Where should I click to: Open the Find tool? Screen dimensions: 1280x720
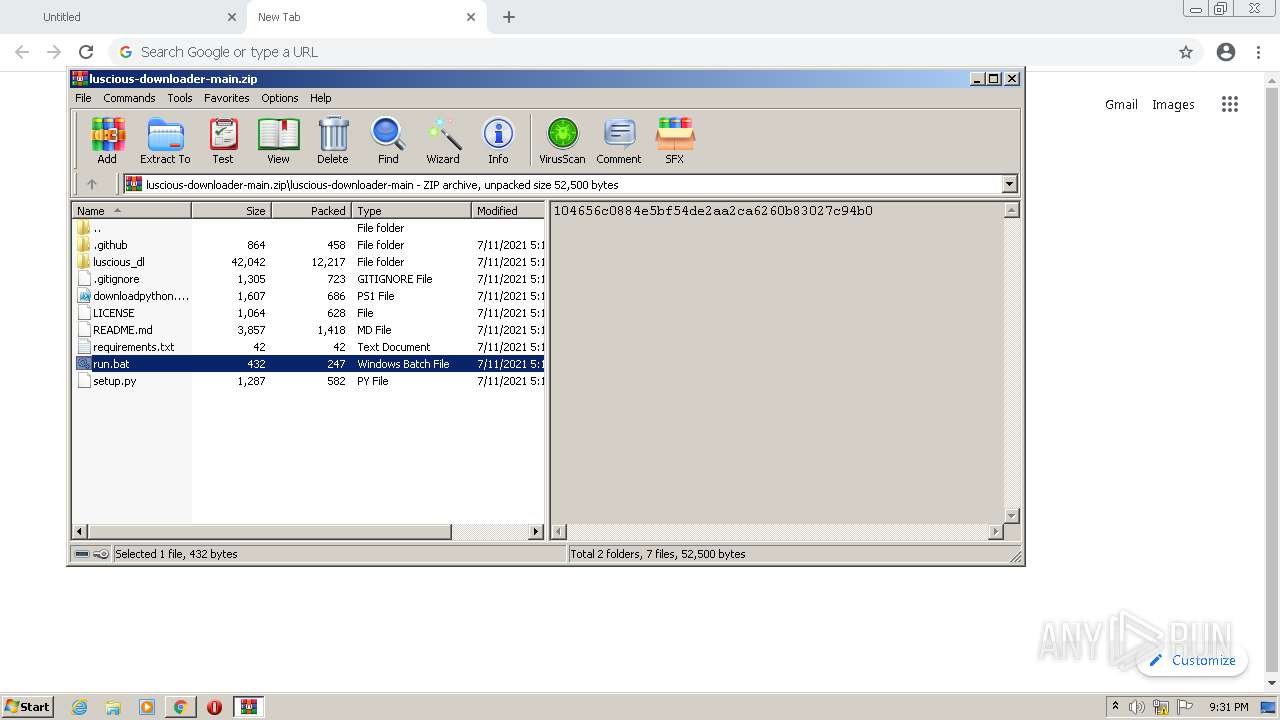(388, 140)
